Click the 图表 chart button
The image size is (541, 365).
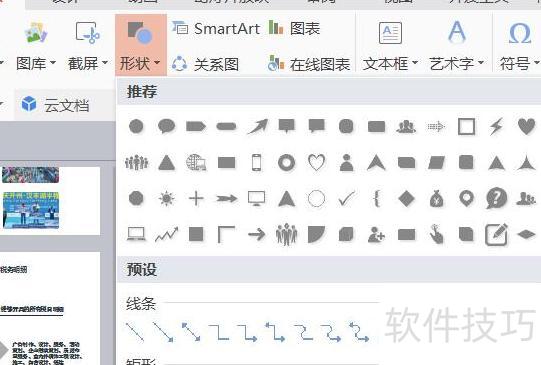[294, 28]
